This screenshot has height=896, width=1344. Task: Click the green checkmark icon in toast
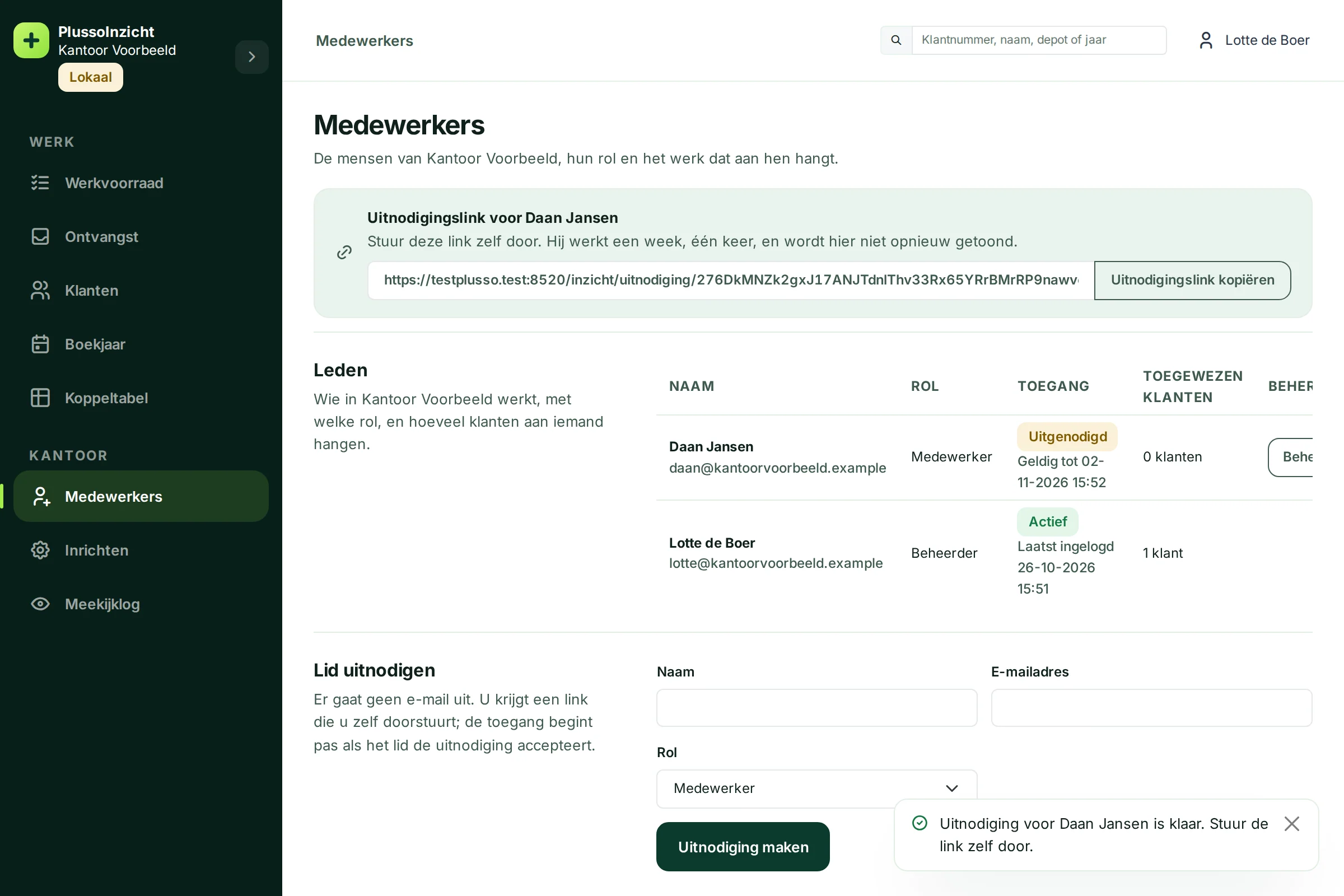coord(920,823)
